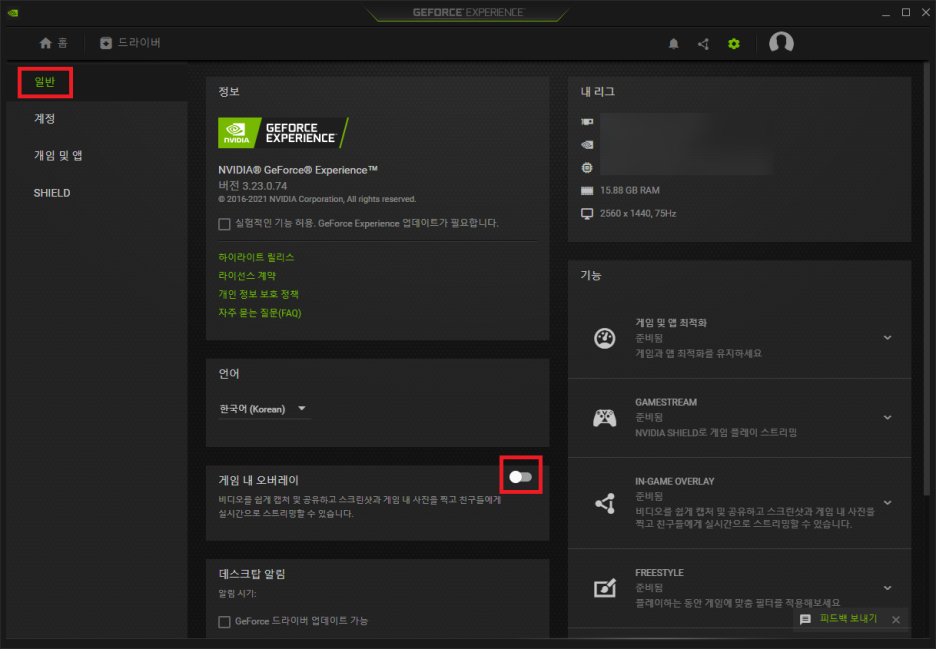Viewport: 936px width, 649px height.
Task: Go to Home (홈) tab
Action: (x=53, y=43)
